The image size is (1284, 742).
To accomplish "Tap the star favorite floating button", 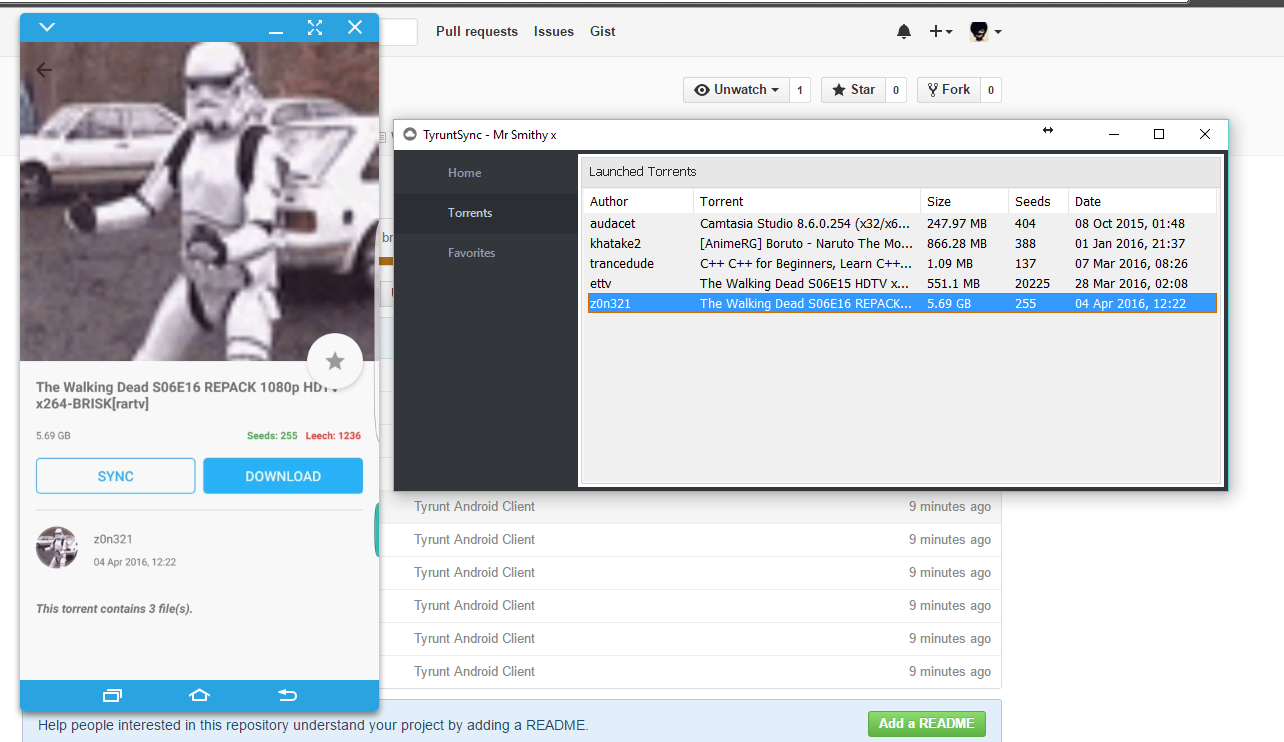I will tap(335, 361).
